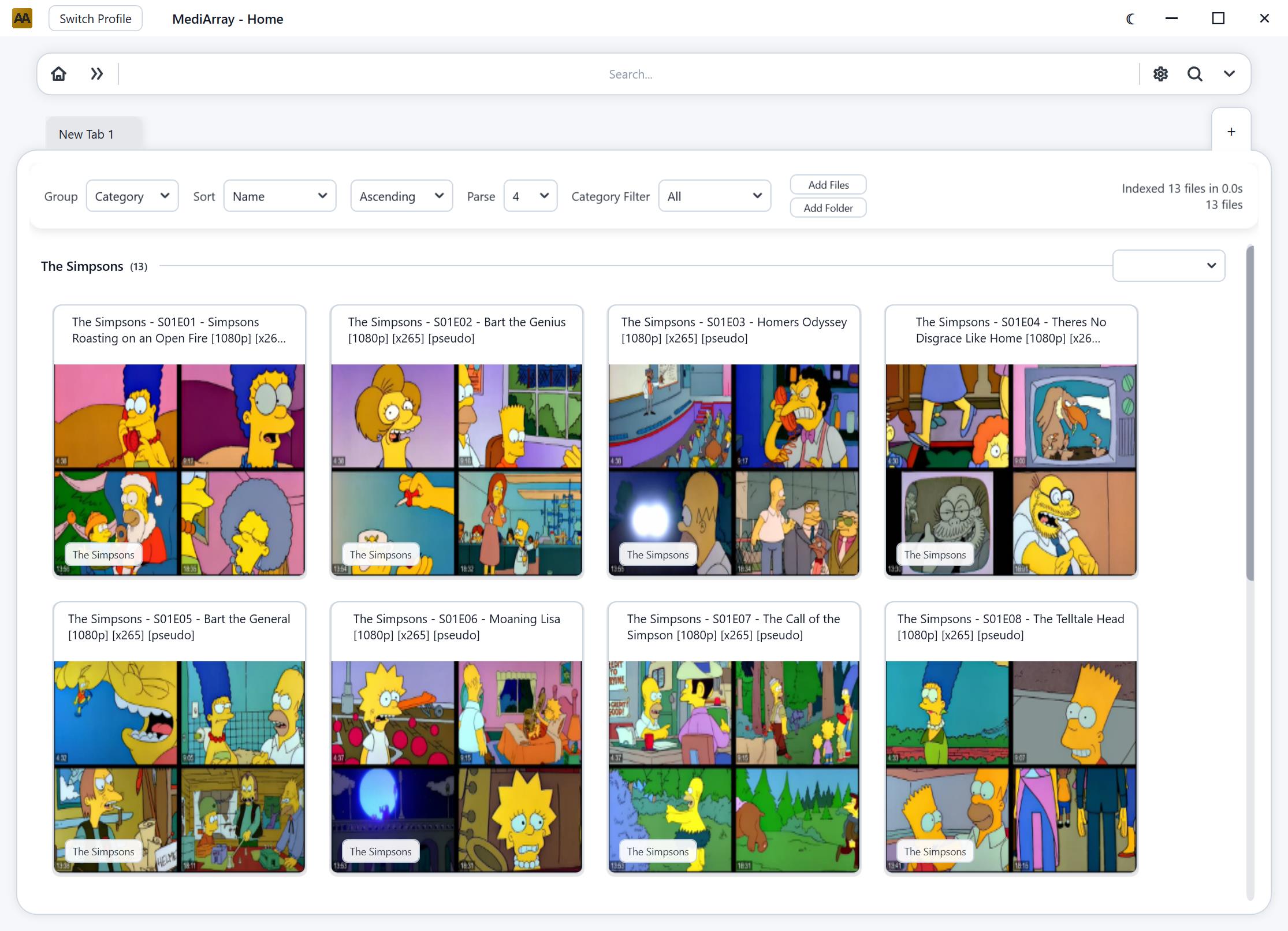Open the Category Filter All dropdown
1288x931 pixels.
point(714,196)
